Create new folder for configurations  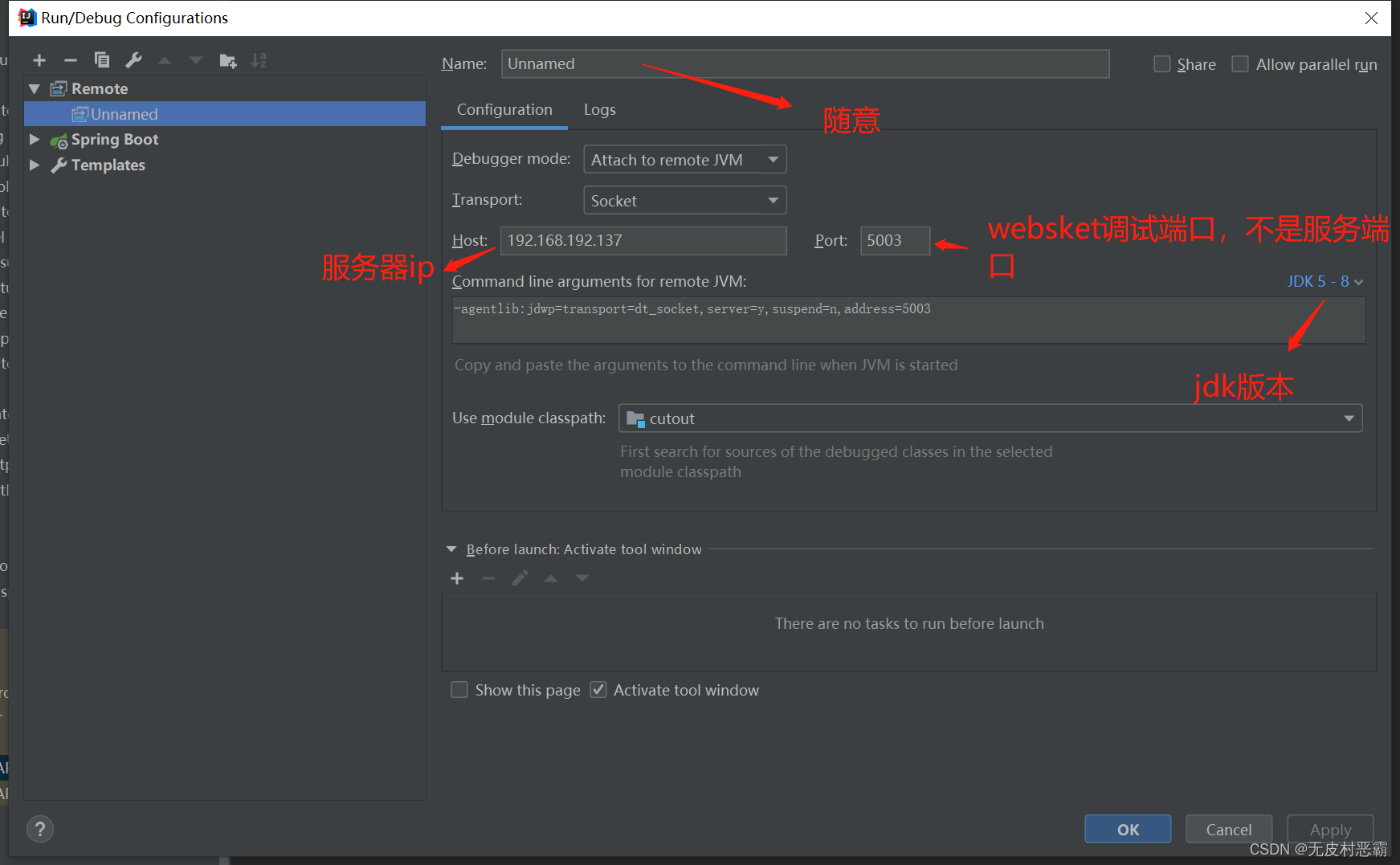228,60
